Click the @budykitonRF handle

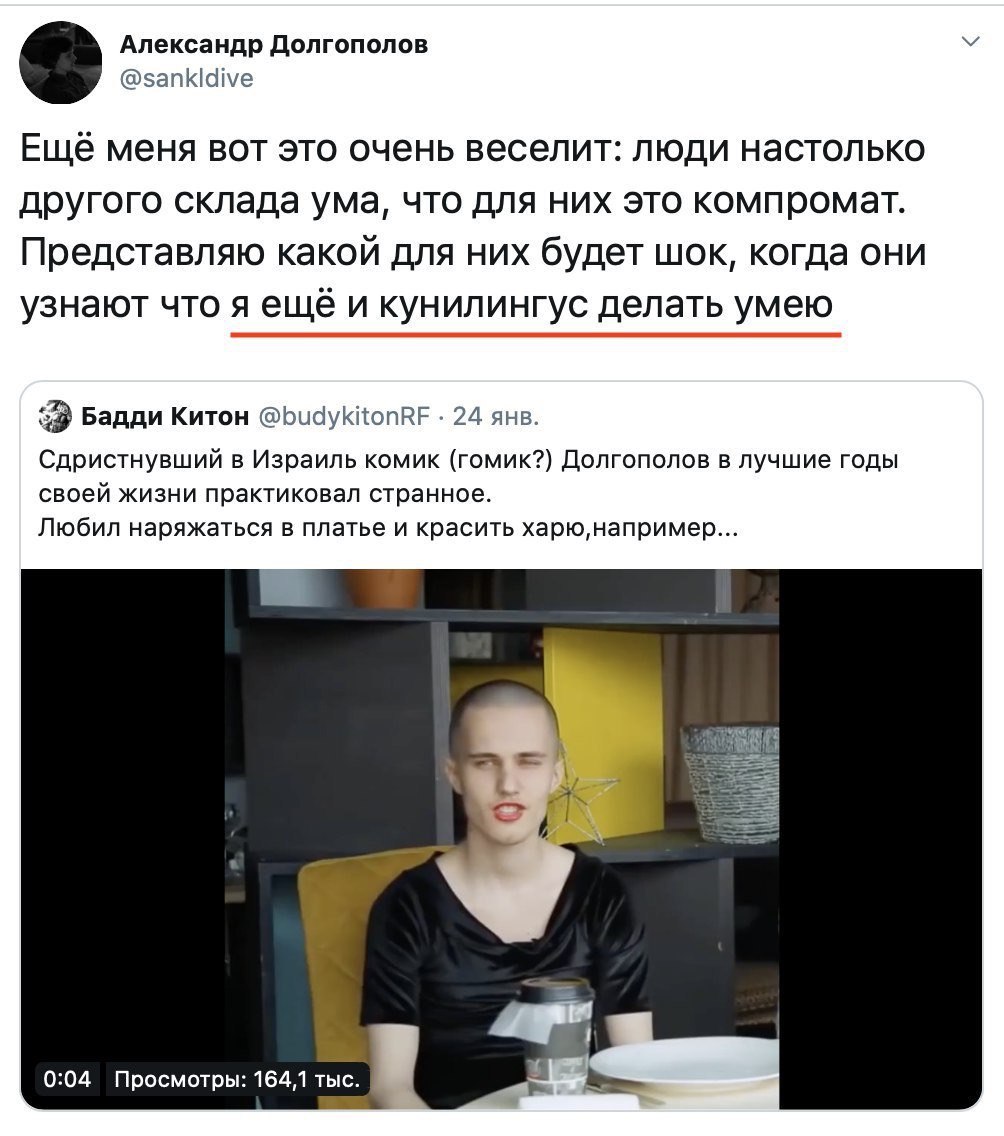click(x=343, y=416)
